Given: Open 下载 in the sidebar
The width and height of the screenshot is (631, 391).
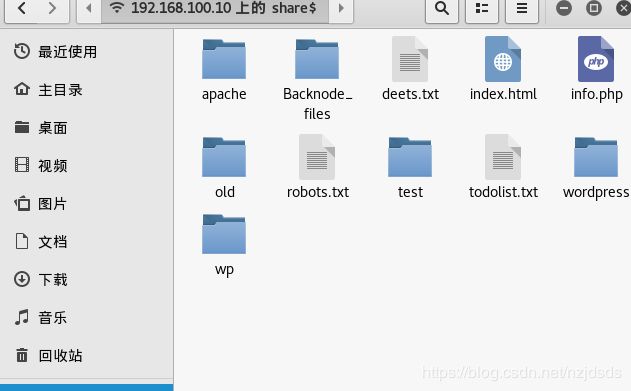Looking at the screenshot, I should coord(87,279).
